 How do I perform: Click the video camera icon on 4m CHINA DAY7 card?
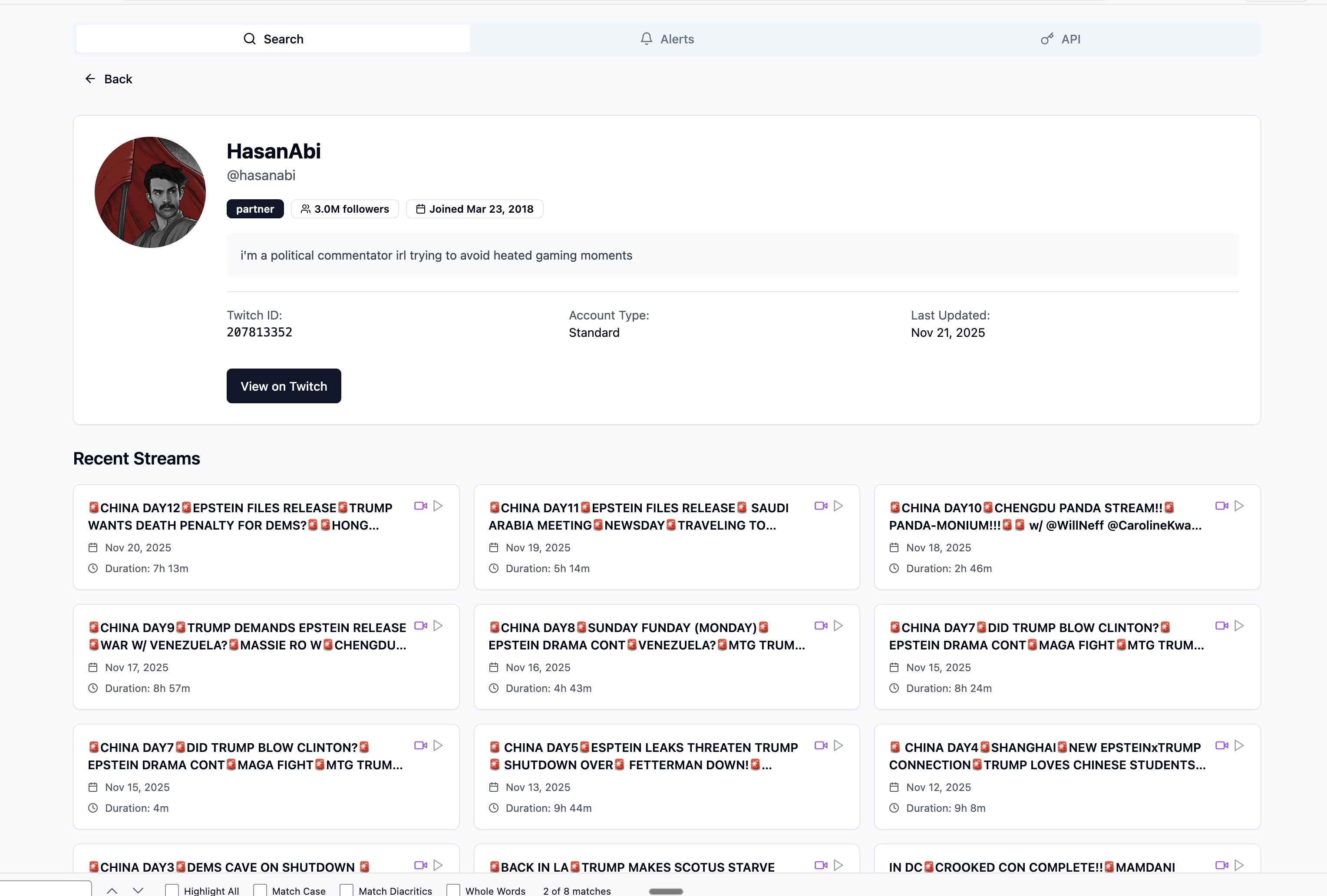(x=421, y=745)
